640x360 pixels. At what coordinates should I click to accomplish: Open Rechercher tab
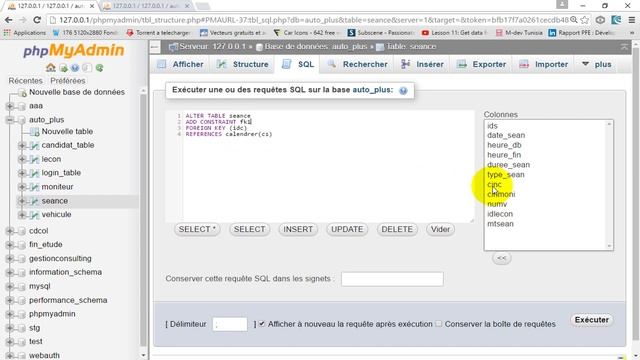tap(358, 64)
